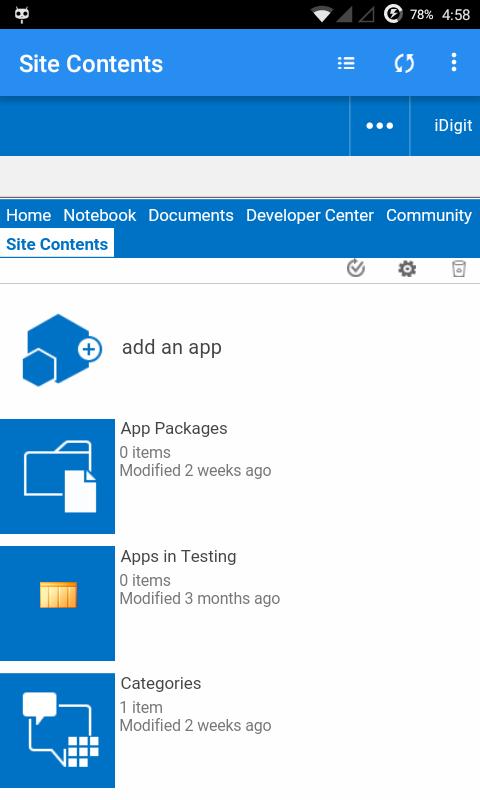The width and height of the screenshot is (480, 800).
Task: Switch to the Notebook tab
Action: [99, 215]
